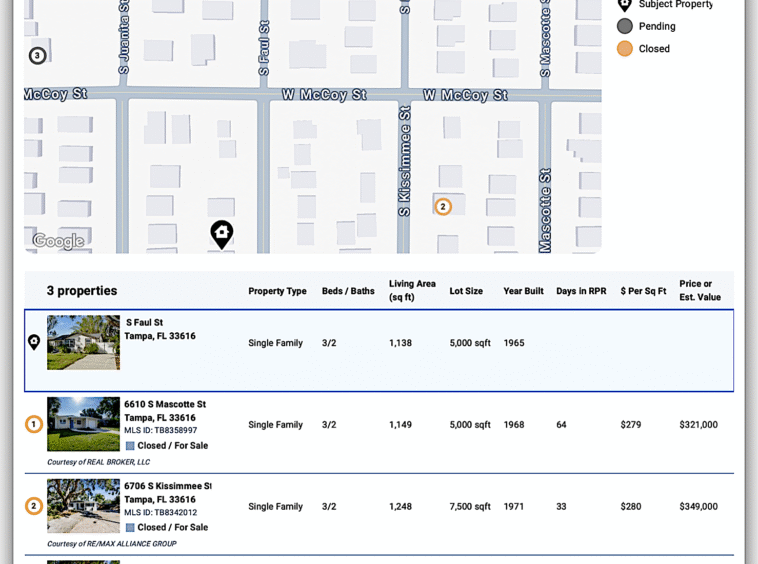Open the 6610 S Mascotte St photo
The height and width of the screenshot is (564, 758).
pyautogui.click(x=83, y=424)
